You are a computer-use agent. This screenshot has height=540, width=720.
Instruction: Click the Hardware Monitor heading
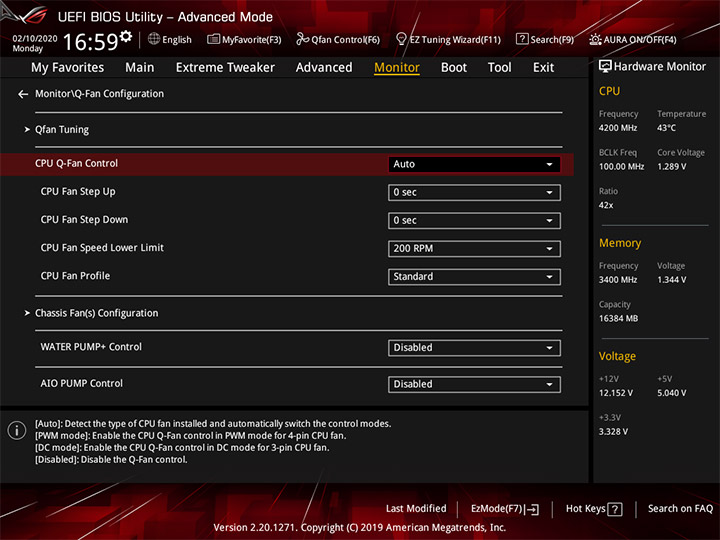tap(660, 67)
